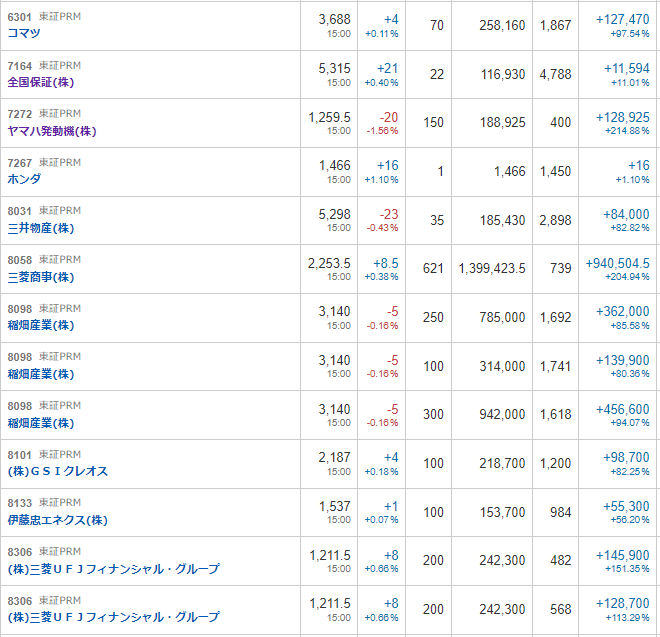Open the 三菱商事(株) stock link
This screenshot has width=660, height=637.
point(41,277)
